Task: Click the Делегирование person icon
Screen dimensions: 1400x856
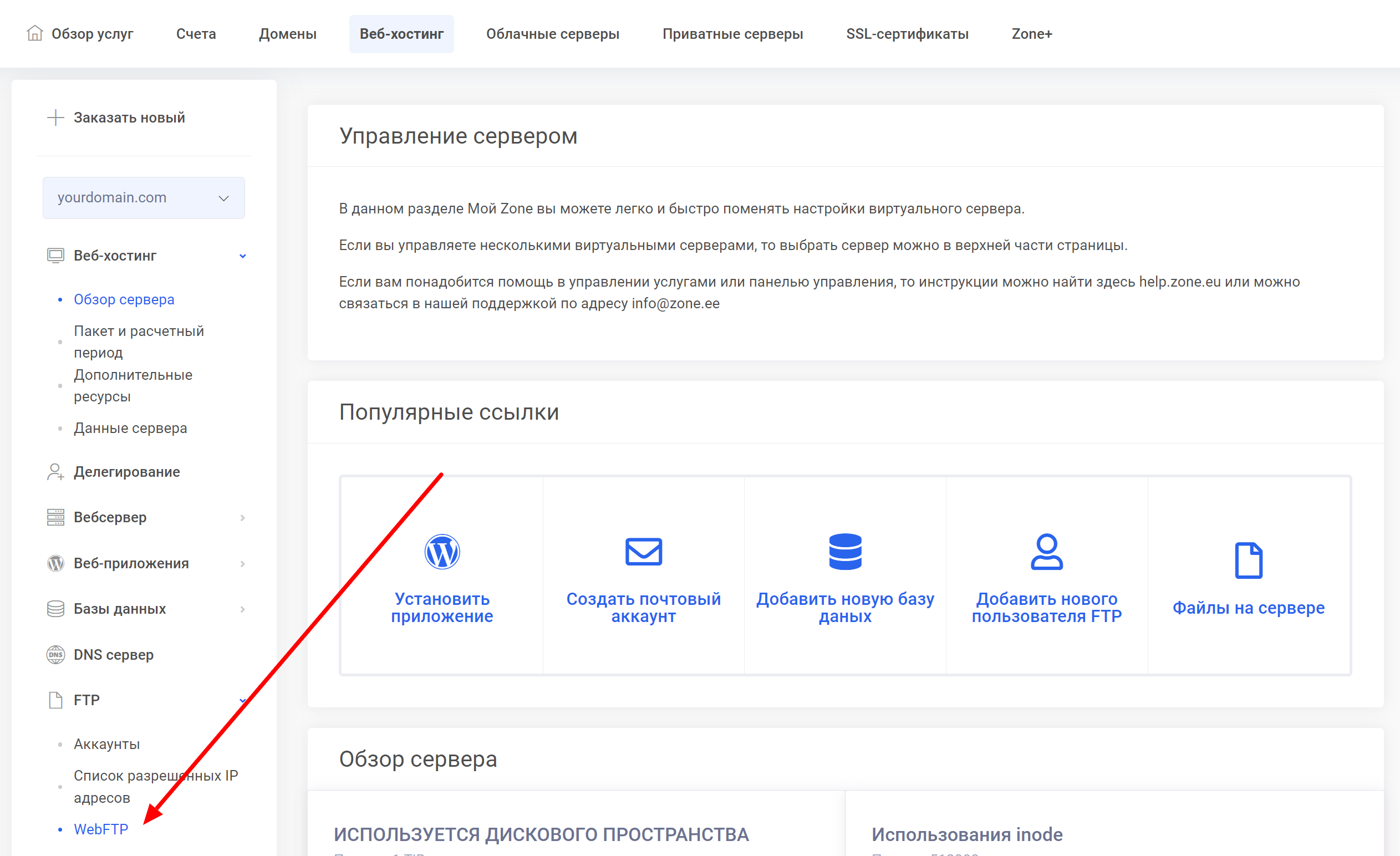Action: click(x=55, y=471)
